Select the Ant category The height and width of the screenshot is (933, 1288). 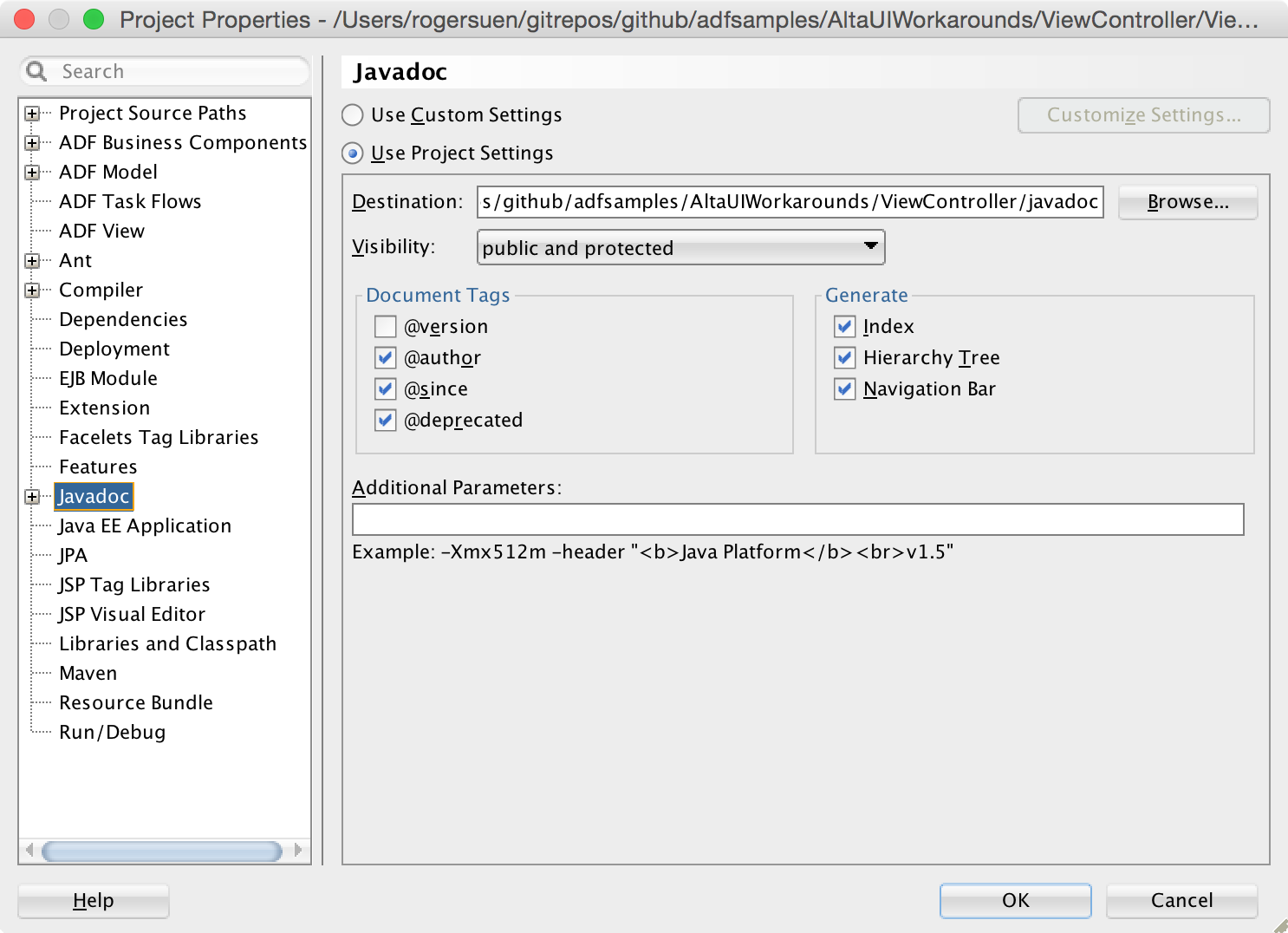[x=75, y=261]
